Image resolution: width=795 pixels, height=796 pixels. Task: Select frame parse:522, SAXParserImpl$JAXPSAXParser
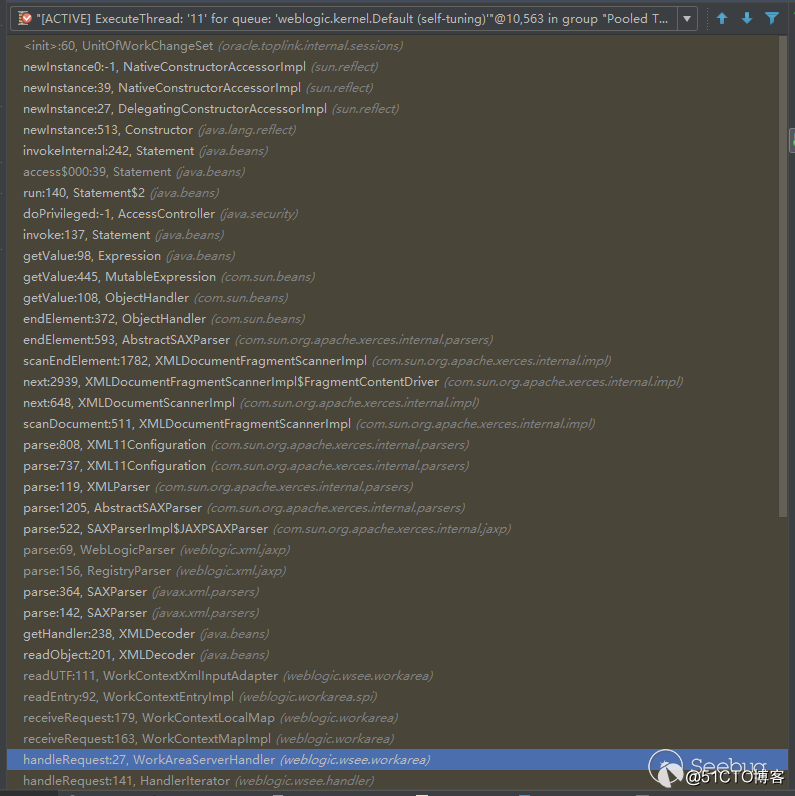397,529
